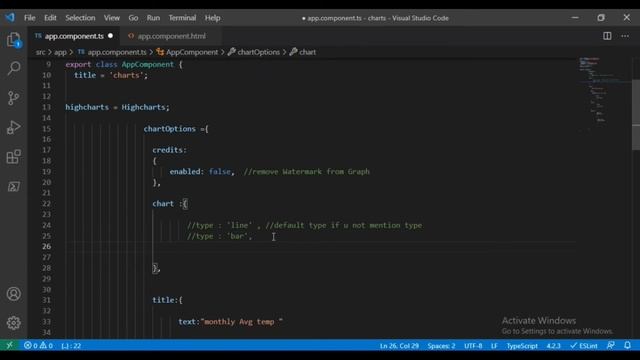The height and width of the screenshot is (360, 640).
Task: Change end of line sequence LF
Action: coord(494,346)
